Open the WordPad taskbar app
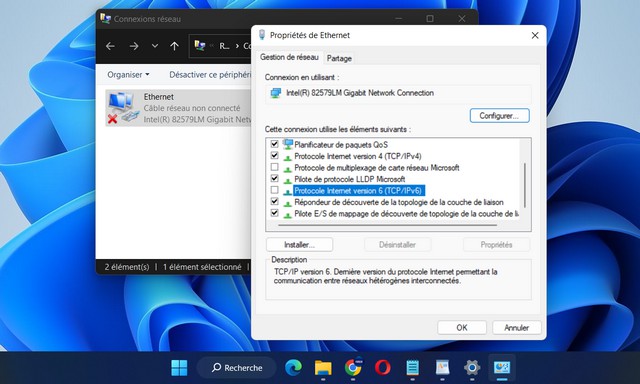The height and width of the screenshot is (384, 640). [442, 368]
